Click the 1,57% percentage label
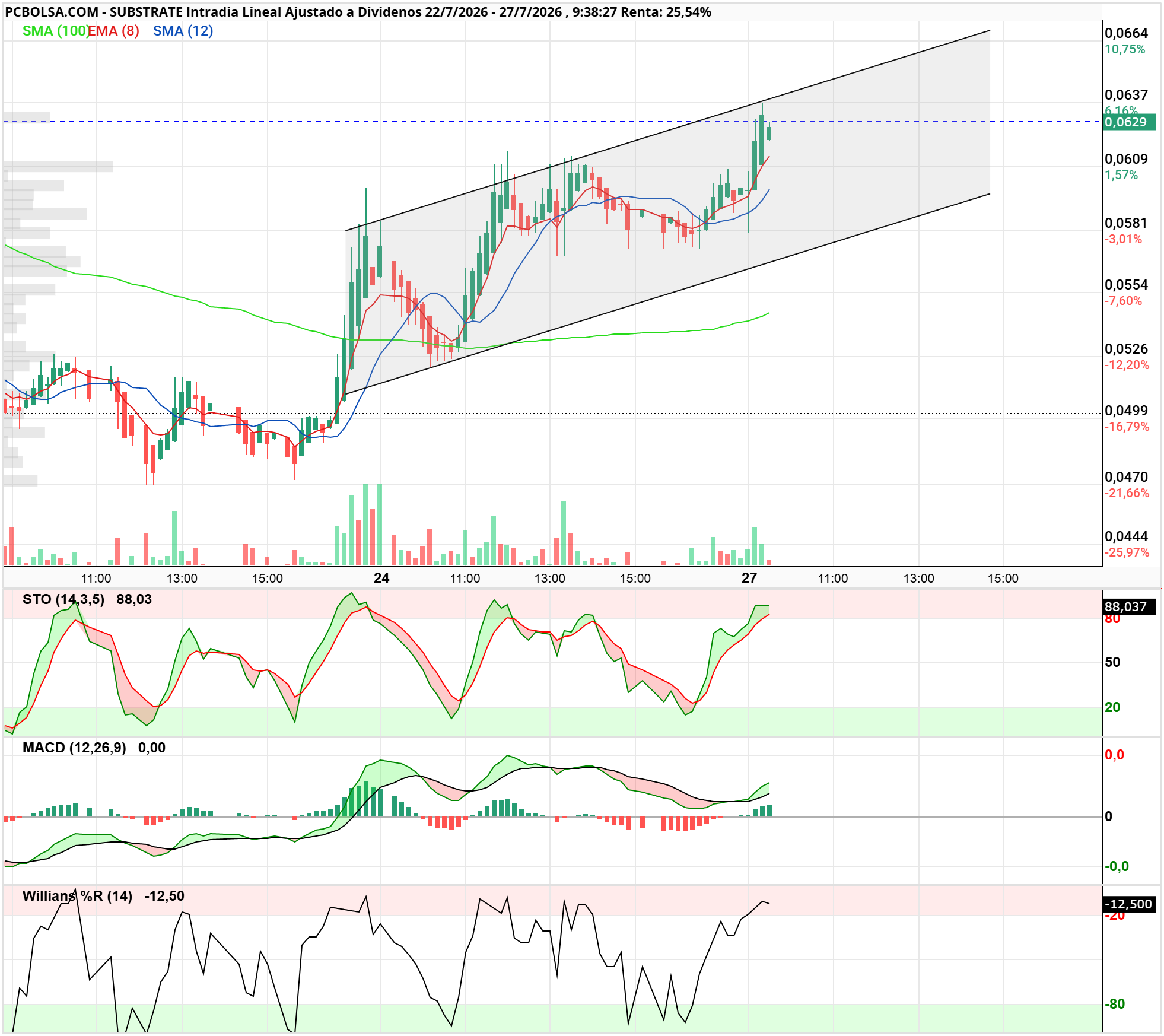This screenshot has height=1036, width=1164. pyautogui.click(x=1121, y=175)
